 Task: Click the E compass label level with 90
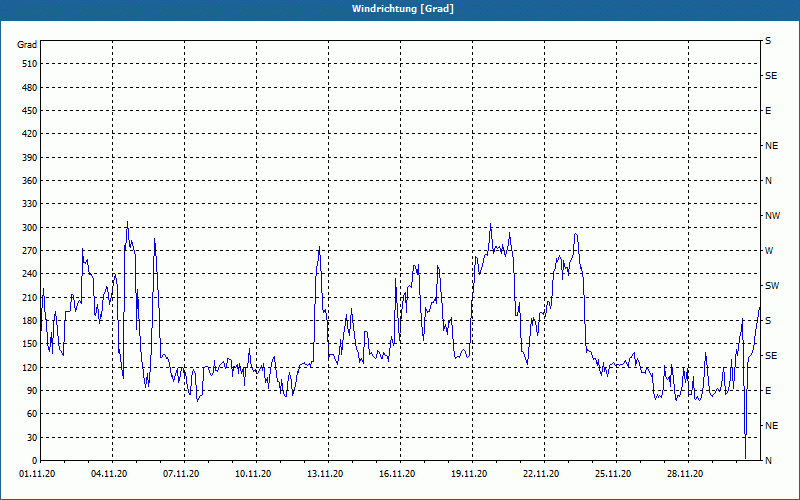[x=768, y=391]
